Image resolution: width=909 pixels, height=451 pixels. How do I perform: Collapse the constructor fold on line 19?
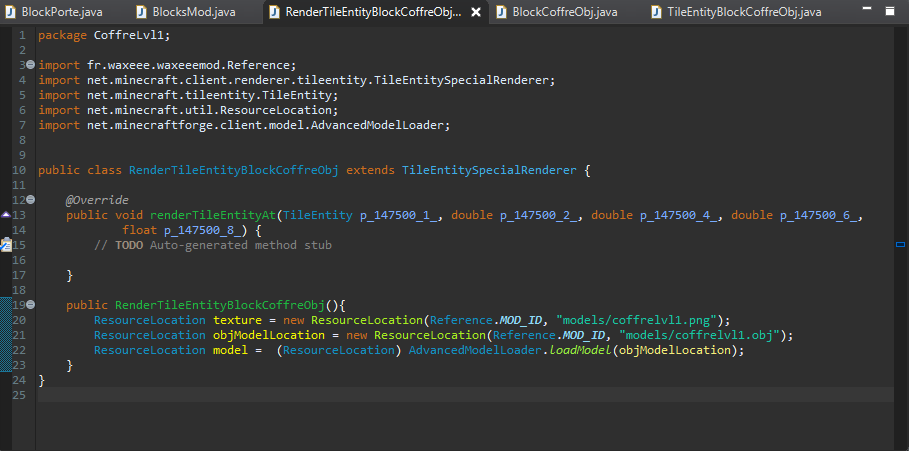28,305
